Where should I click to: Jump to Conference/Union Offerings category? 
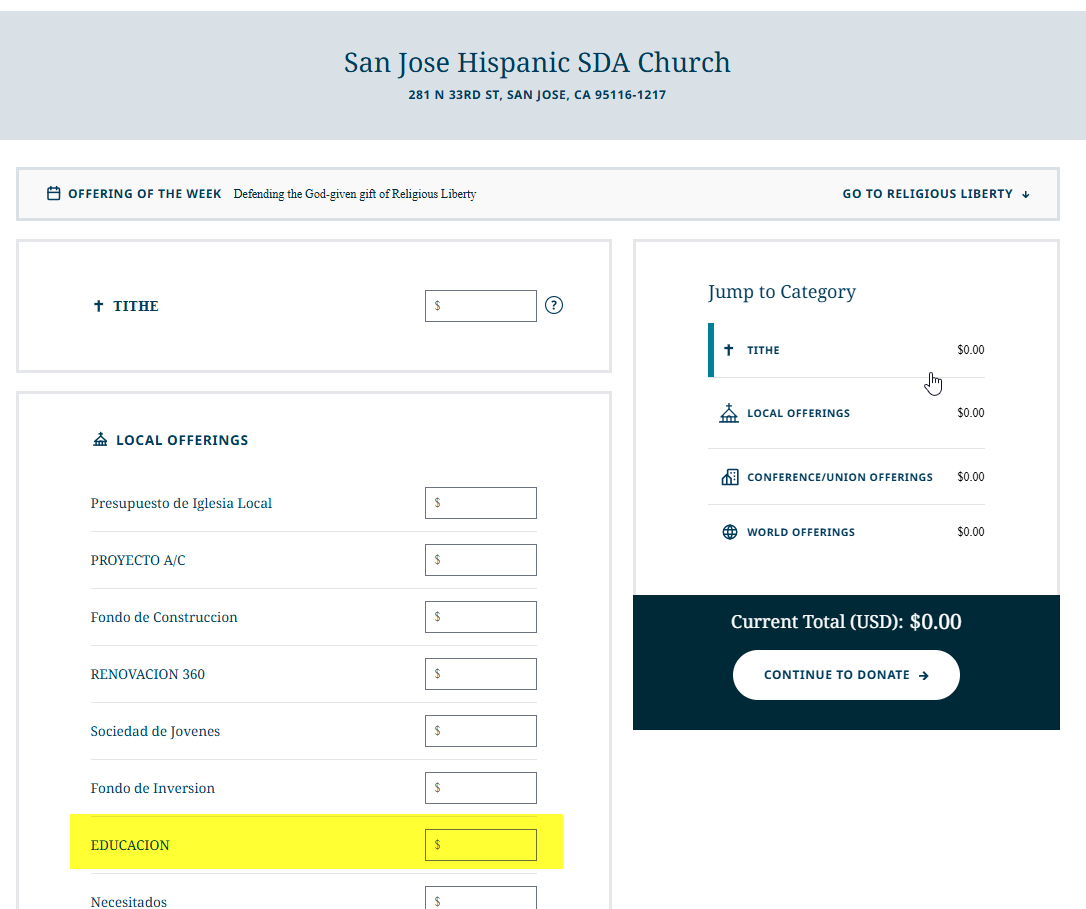[846, 477]
